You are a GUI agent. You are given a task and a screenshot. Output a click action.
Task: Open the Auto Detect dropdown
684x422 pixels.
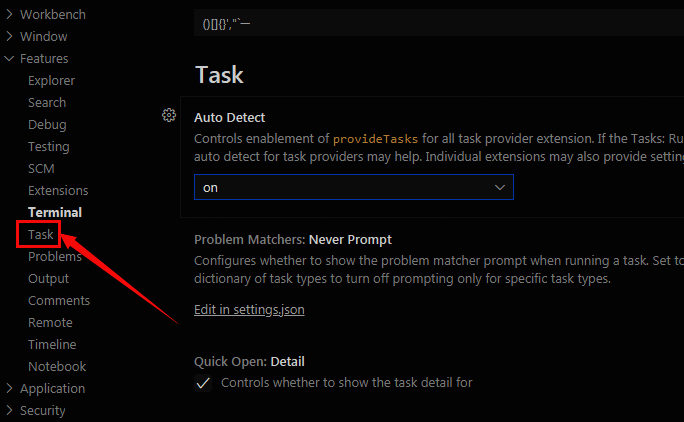(353, 187)
